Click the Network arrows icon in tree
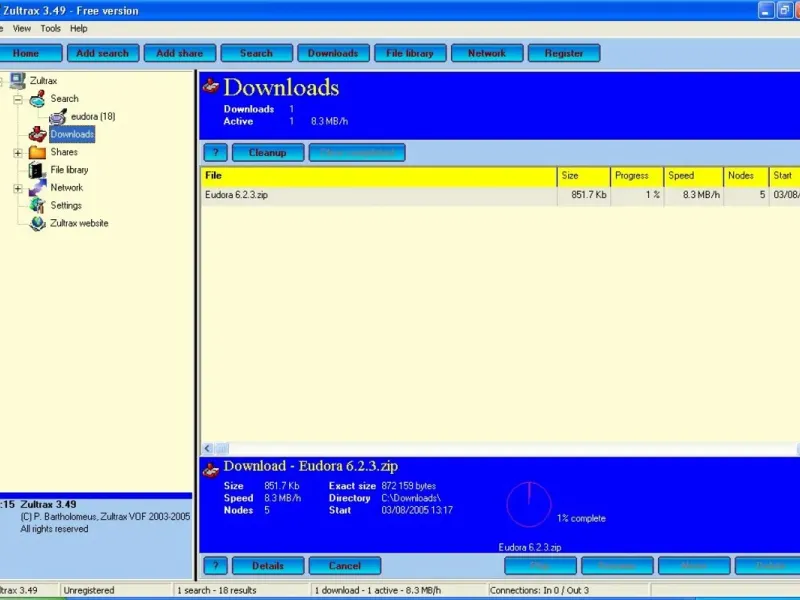This screenshot has width=800, height=600. tap(37, 188)
